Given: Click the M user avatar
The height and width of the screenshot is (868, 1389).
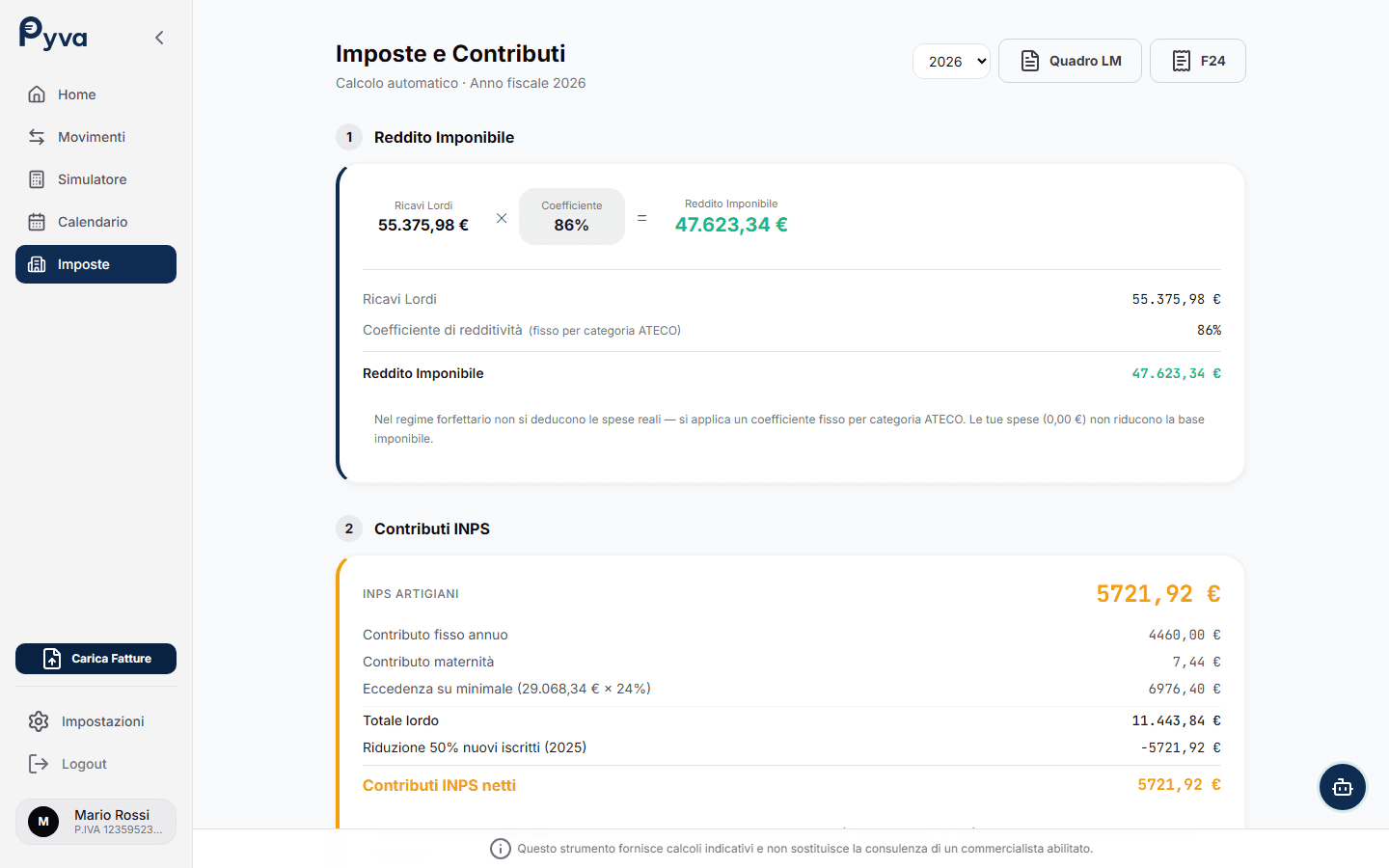Looking at the screenshot, I should click(43, 822).
